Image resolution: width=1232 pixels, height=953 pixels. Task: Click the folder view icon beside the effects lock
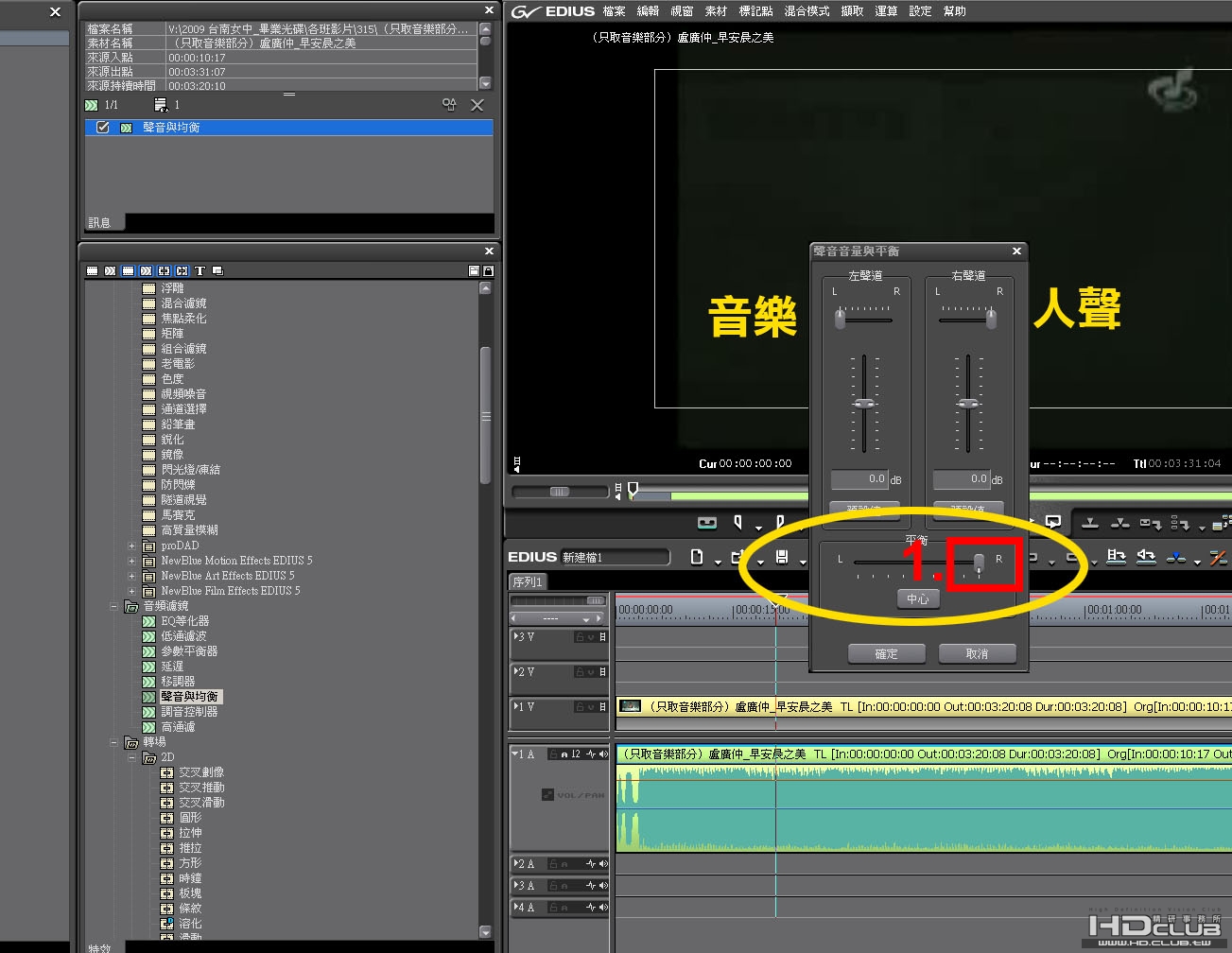point(474,271)
